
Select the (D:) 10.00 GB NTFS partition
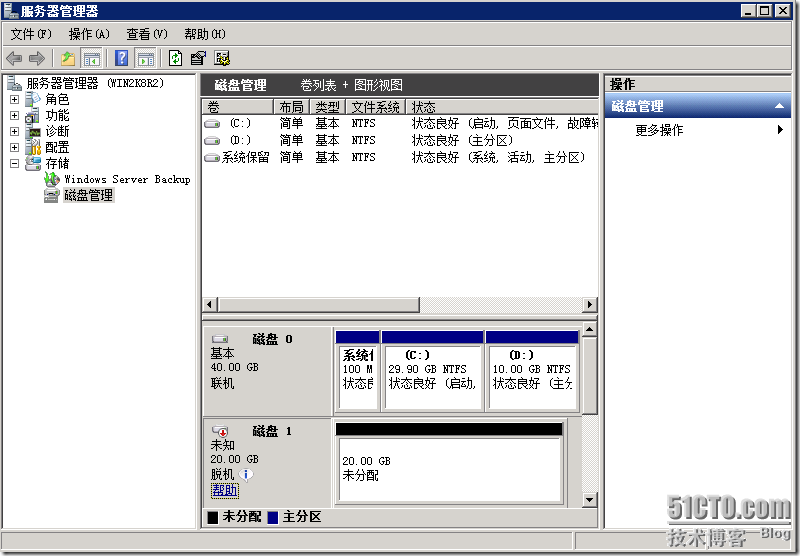pos(532,371)
